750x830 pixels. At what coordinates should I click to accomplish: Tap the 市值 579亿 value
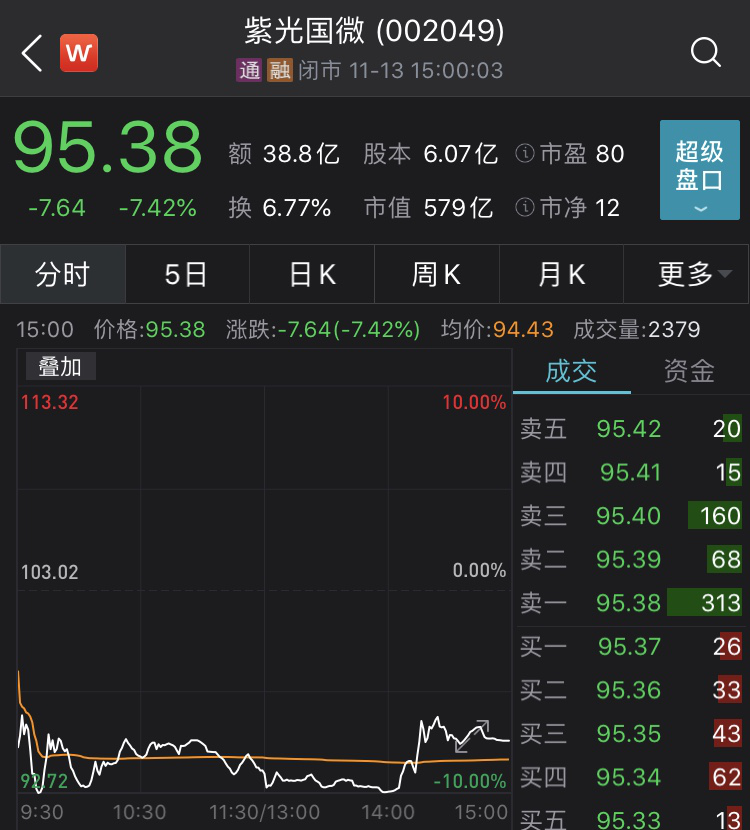tap(428, 208)
